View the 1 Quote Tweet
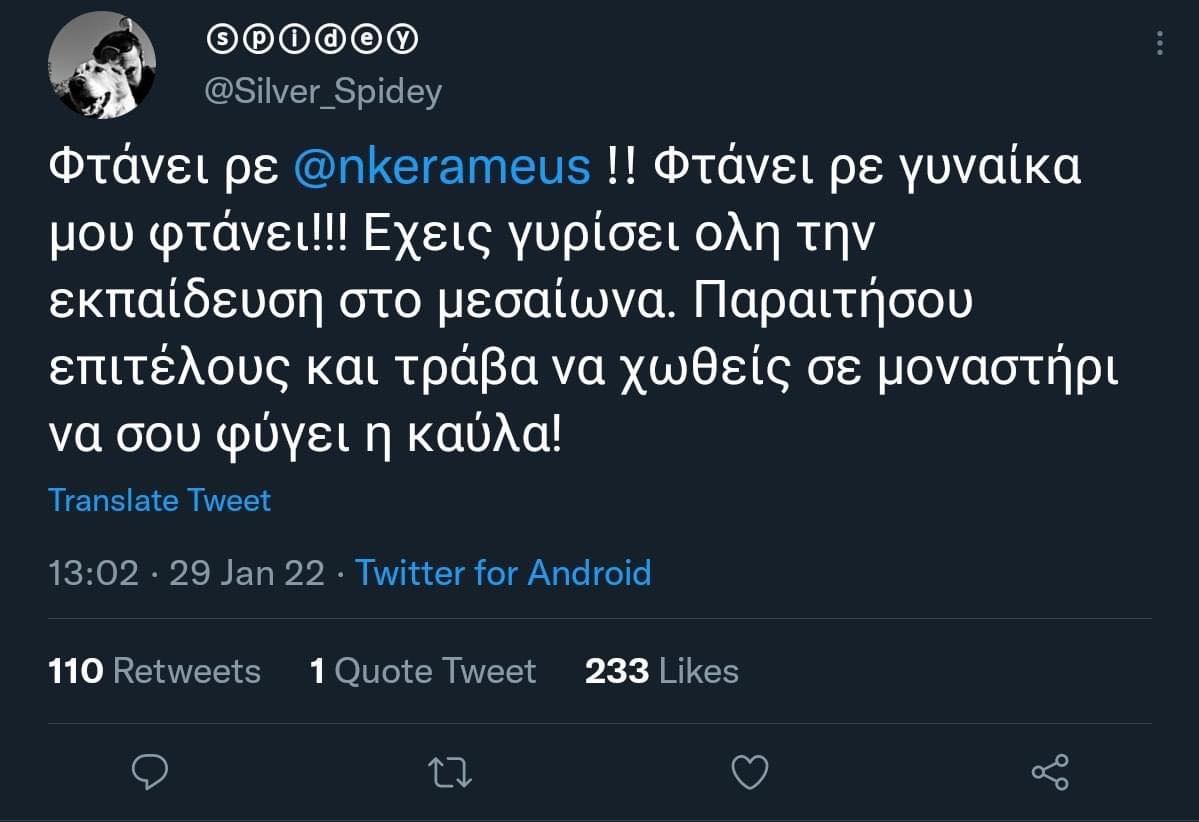Image resolution: width=1199 pixels, height=822 pixels. tap(423, 671)
